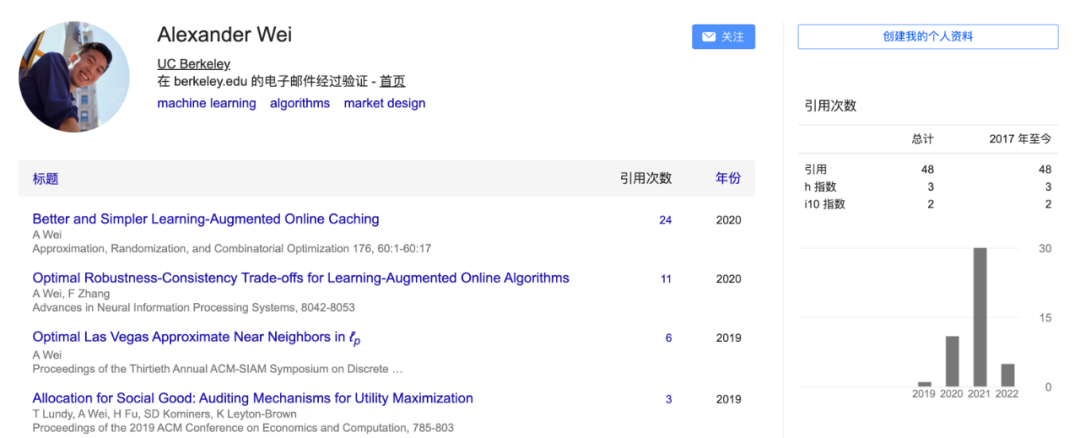Click 创建我的个人资料 button
Screen dimensions: 1080x438
coord(927,37)
